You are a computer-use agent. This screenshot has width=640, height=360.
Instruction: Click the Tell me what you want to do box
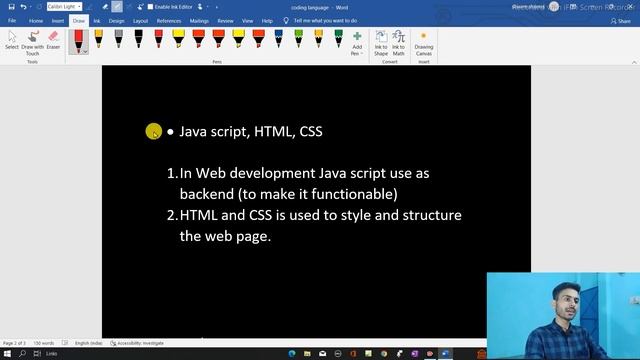(x=320, y=20)
